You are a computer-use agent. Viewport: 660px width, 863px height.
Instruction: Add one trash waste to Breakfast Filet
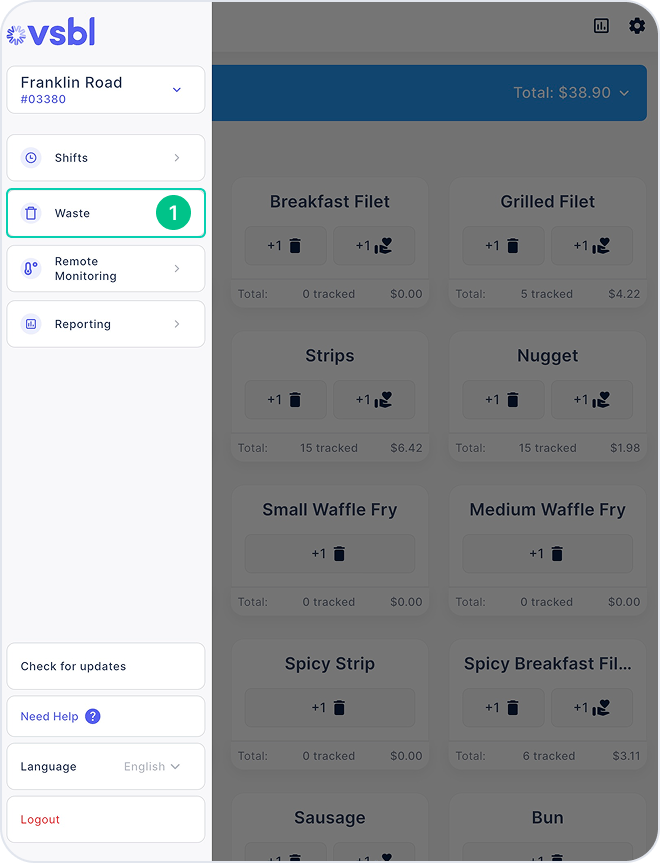[x=285, y=245]
